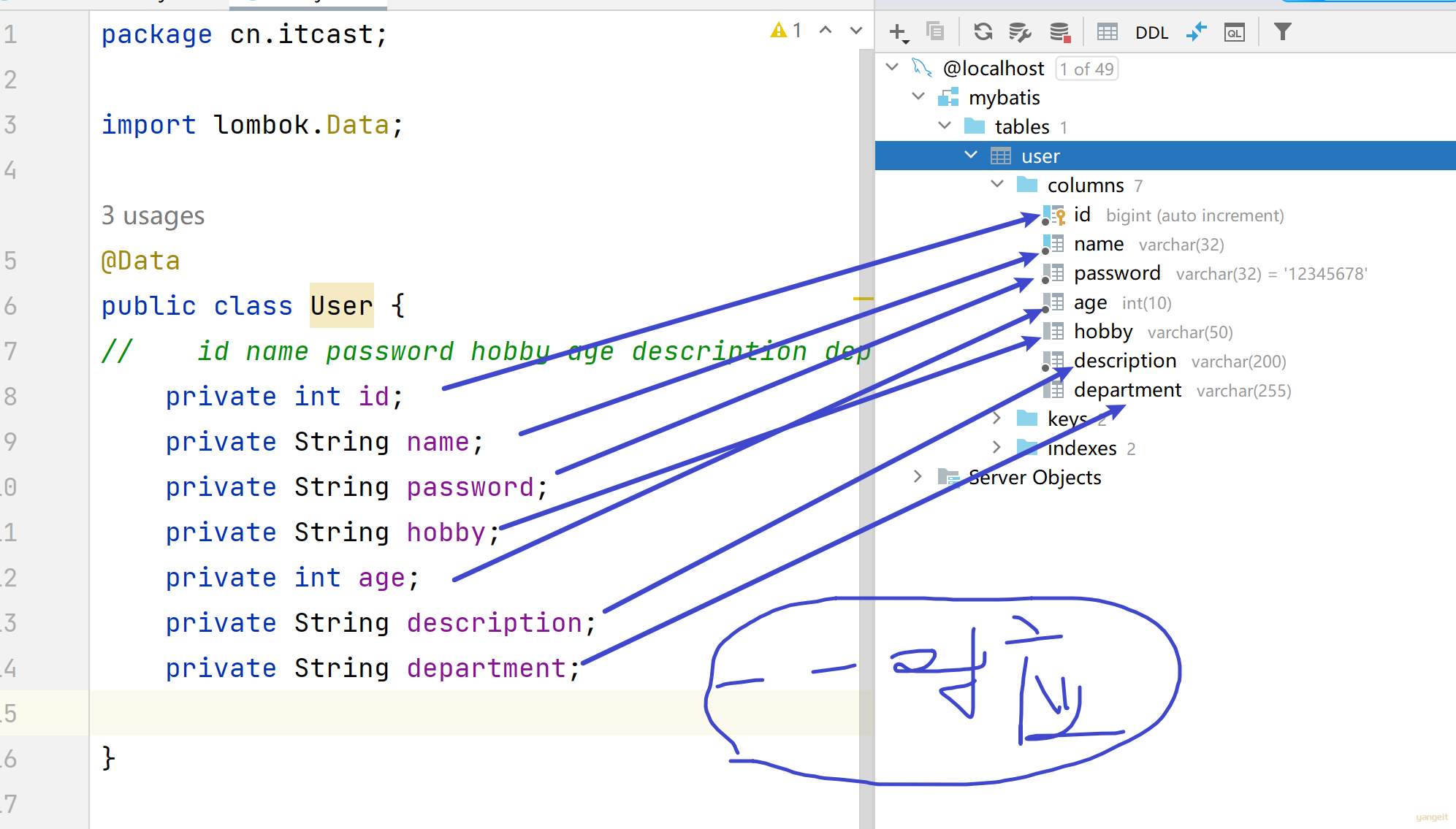Select the hobby varchar(50) column
The image size is (1456, 829).
(1165, 332)
